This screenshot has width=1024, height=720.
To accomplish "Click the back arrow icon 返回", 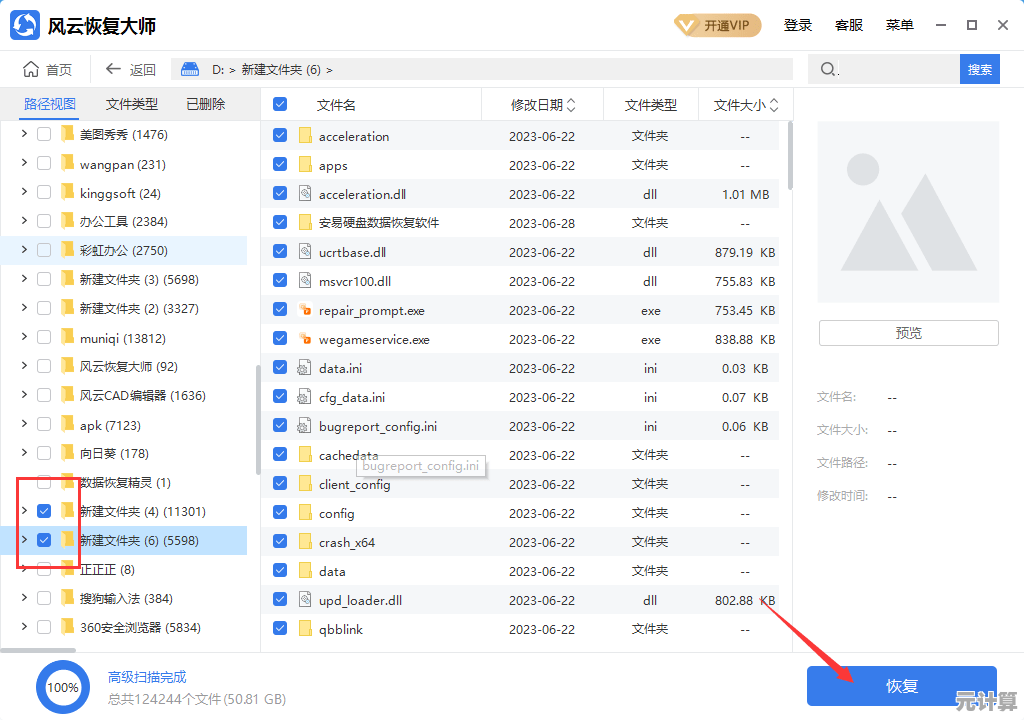I will coord(113,69).
